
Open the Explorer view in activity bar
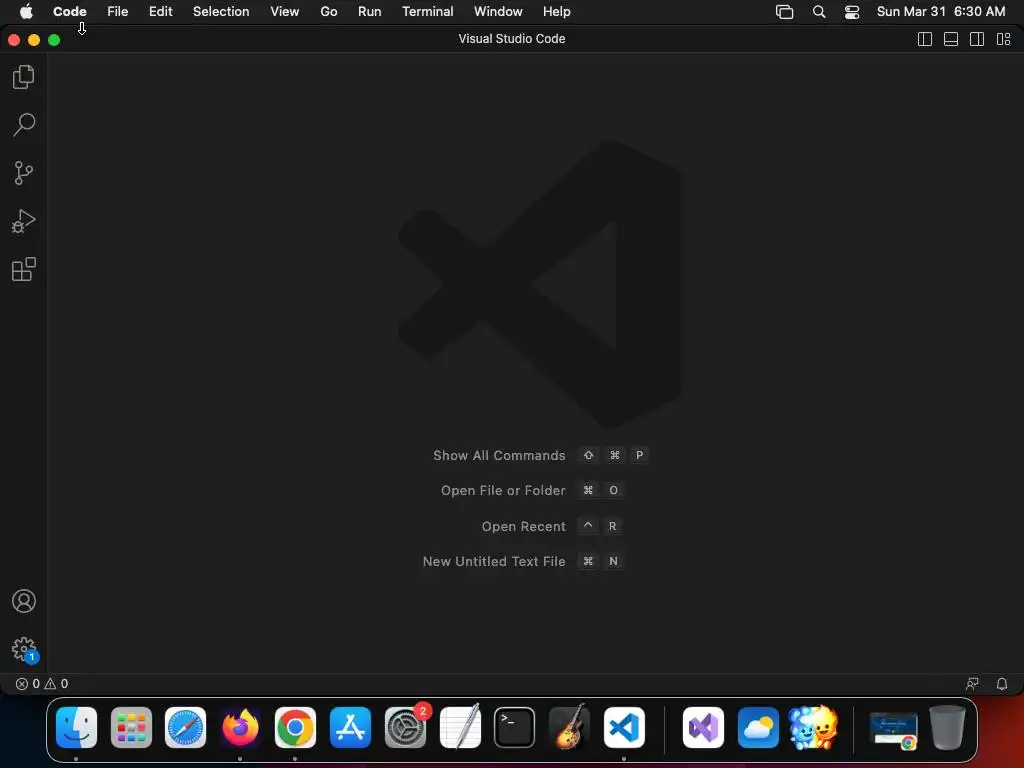tap(24, 77)
